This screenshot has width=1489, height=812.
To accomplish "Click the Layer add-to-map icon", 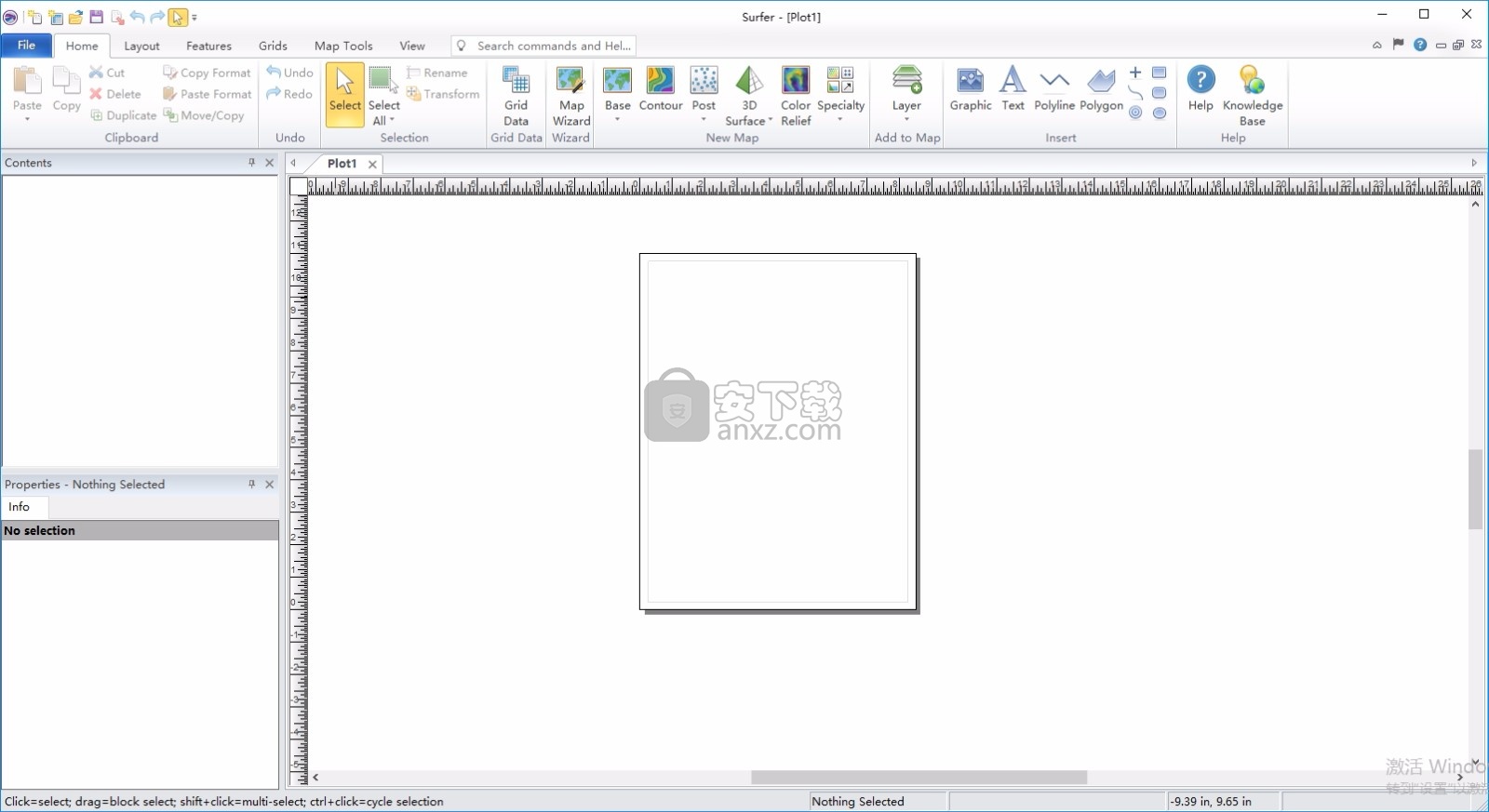I will tap(906, 80).
